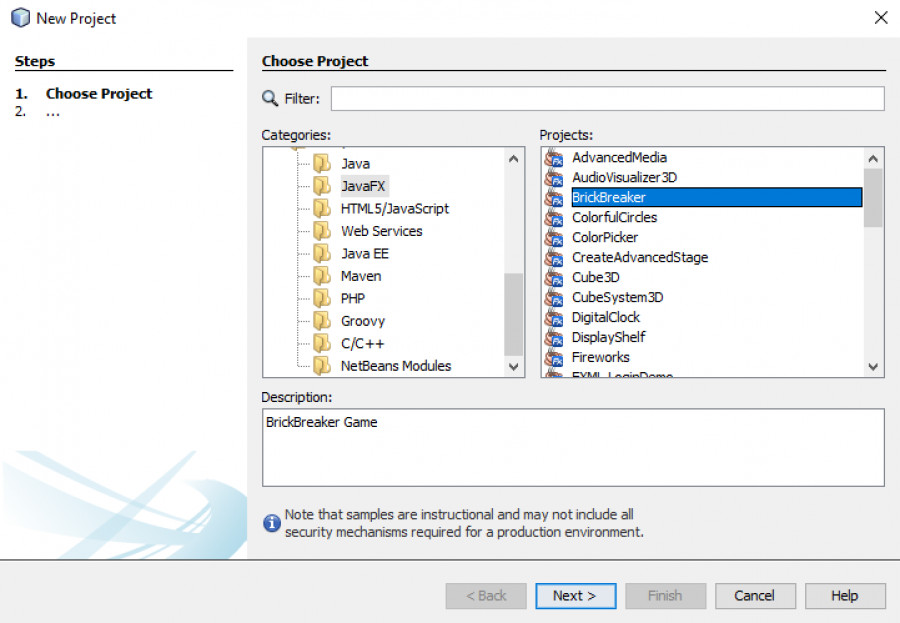Click the JavaFX folder icon in Categories

[322, 186]
